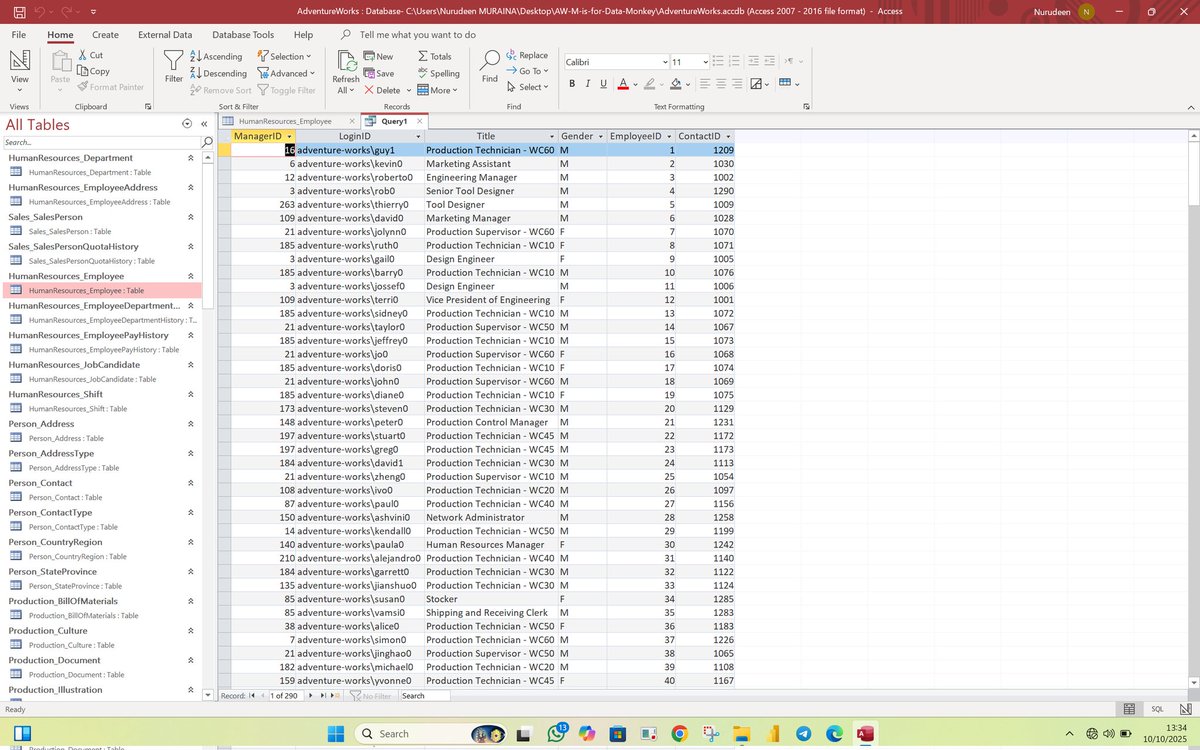Sort records Ascending
1200x750 pixels.
215,56
